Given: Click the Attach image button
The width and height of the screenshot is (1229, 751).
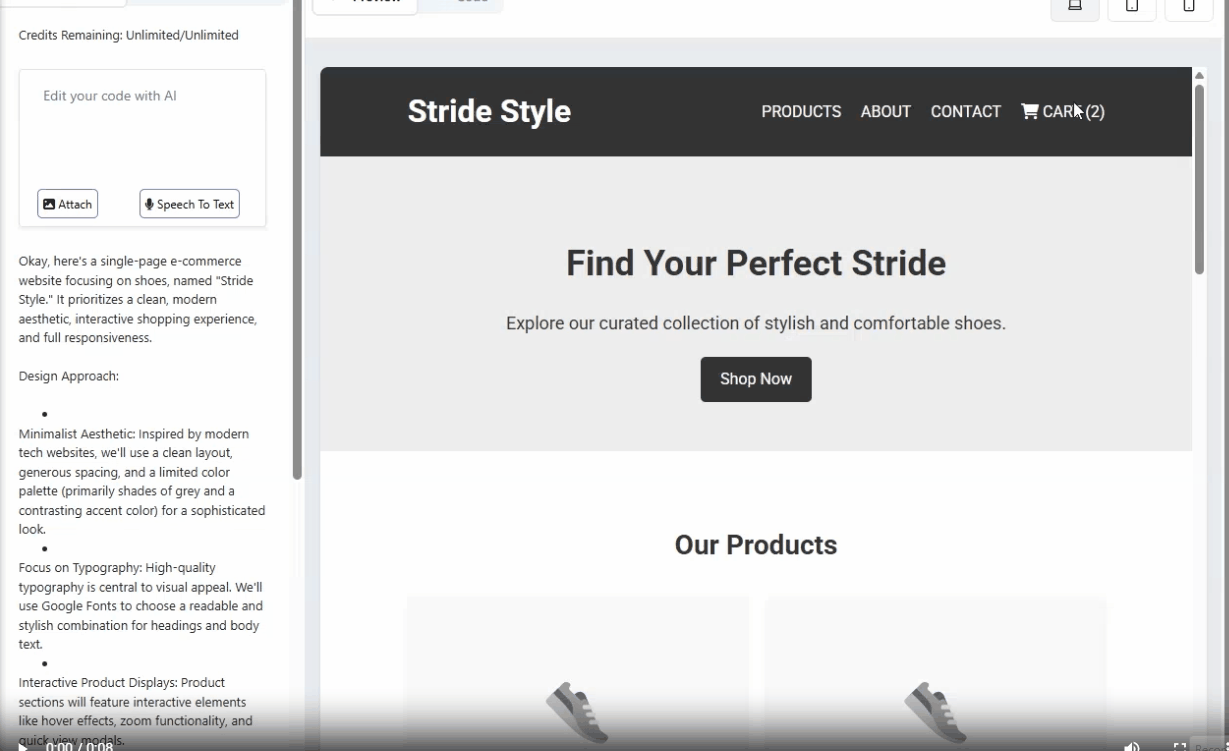Looking at the screenshot, I should click(x=68, y=204).
